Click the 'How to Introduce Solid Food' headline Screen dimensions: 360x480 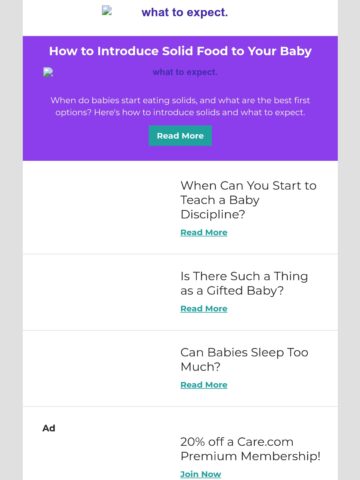point(180,51)
